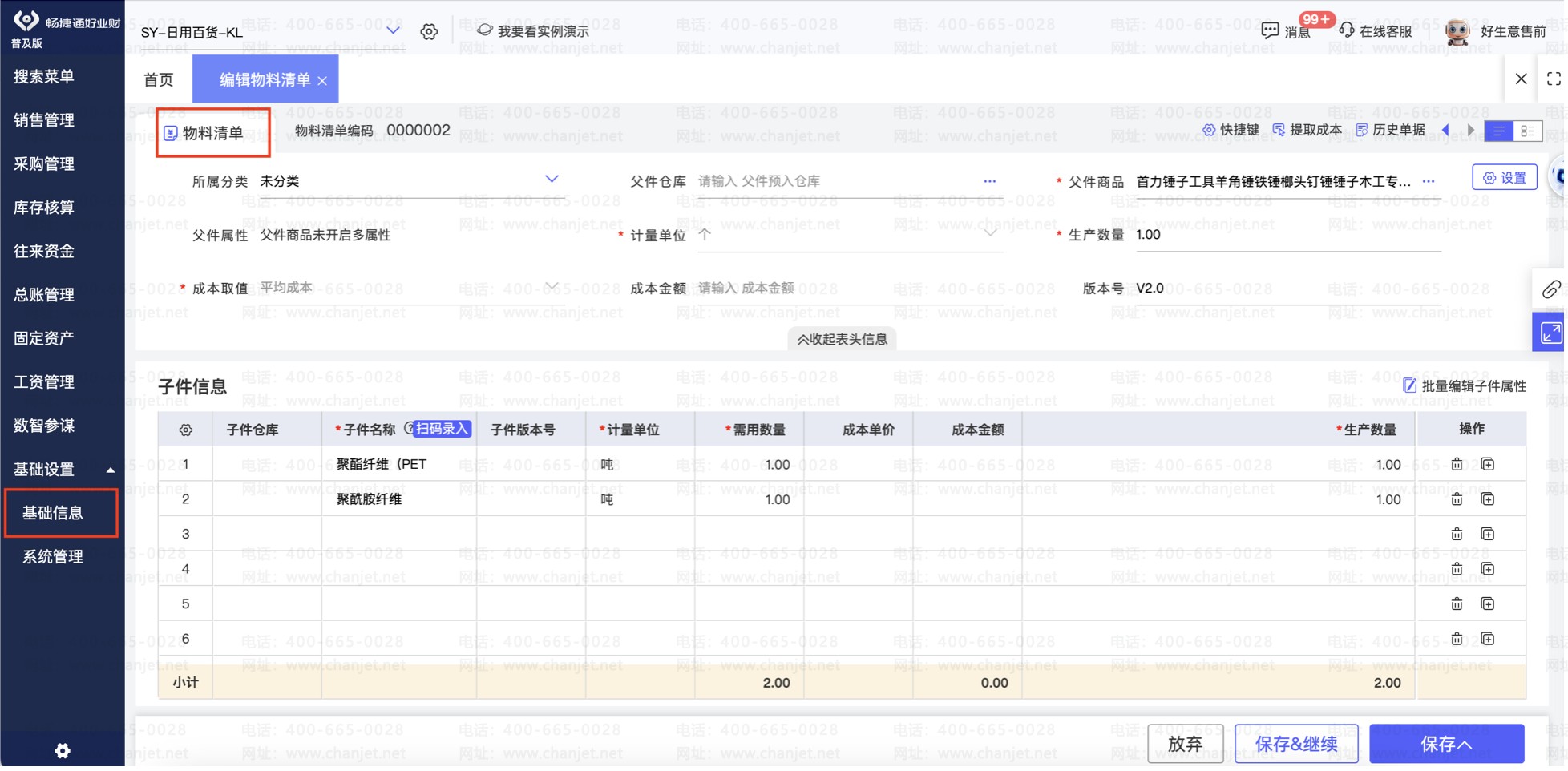
Task: Open the bottom-left sidebar settings gear
Action: coord(63,751)
